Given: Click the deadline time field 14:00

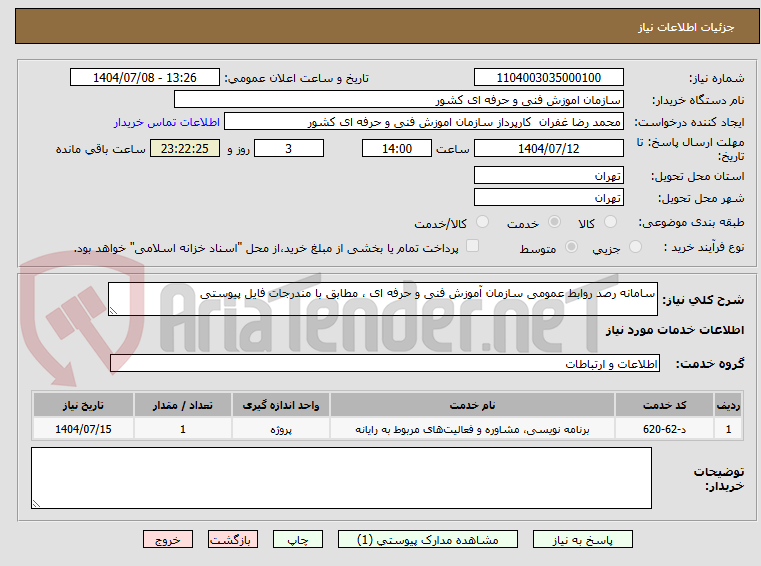Looking at the screenshot, I should [x=397, y=149].
